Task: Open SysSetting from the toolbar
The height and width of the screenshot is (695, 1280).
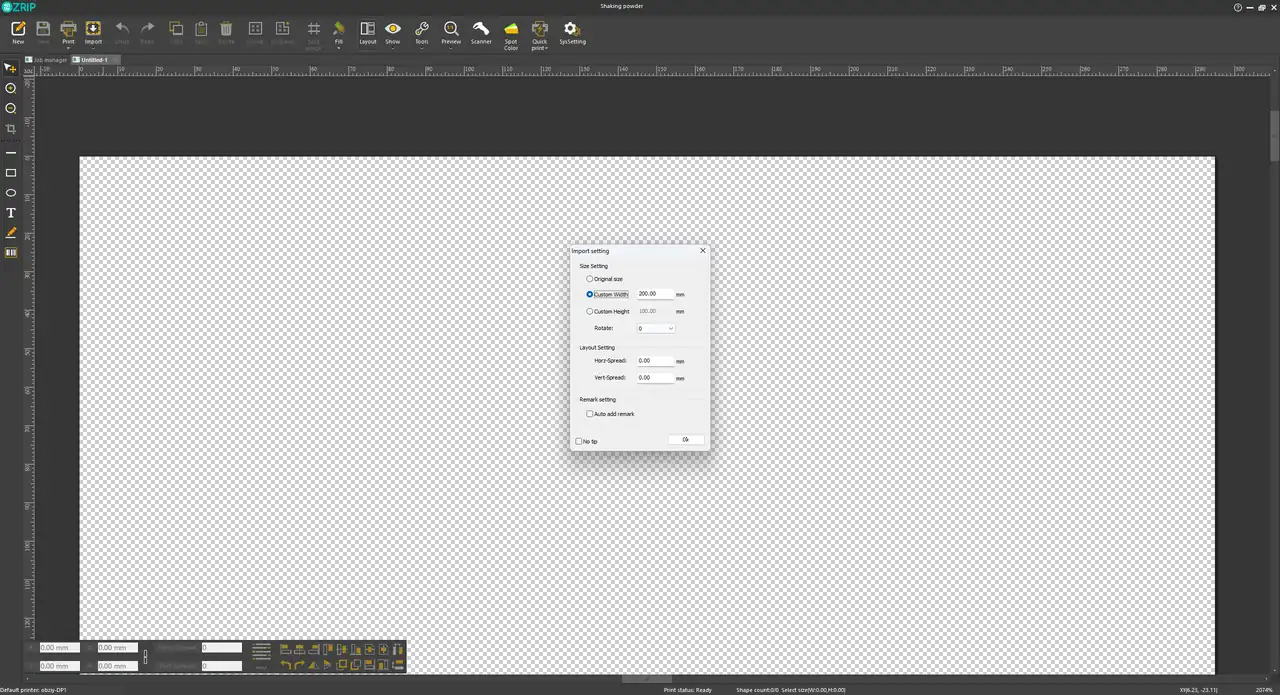Action: click(x=573, y=33)
